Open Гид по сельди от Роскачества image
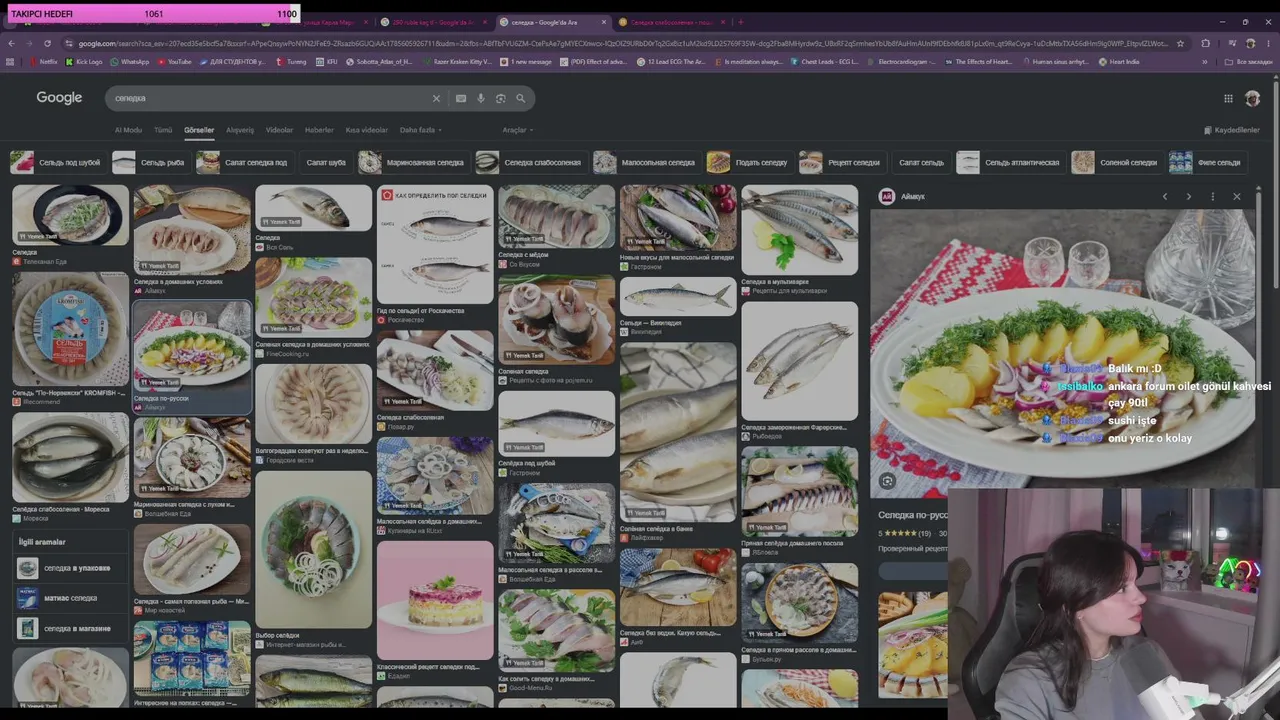Image resolution: width=1280 pixels, height=720 pixels. pyautogui.click(x=435, y=244)
